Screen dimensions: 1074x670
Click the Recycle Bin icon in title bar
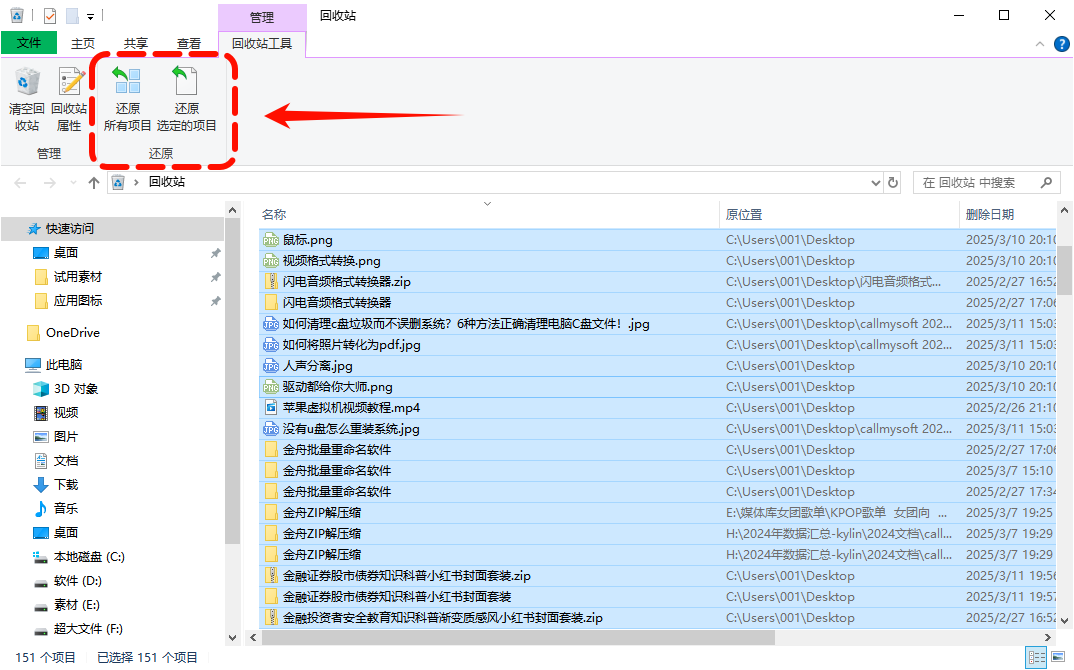click(x=17, y=15)
